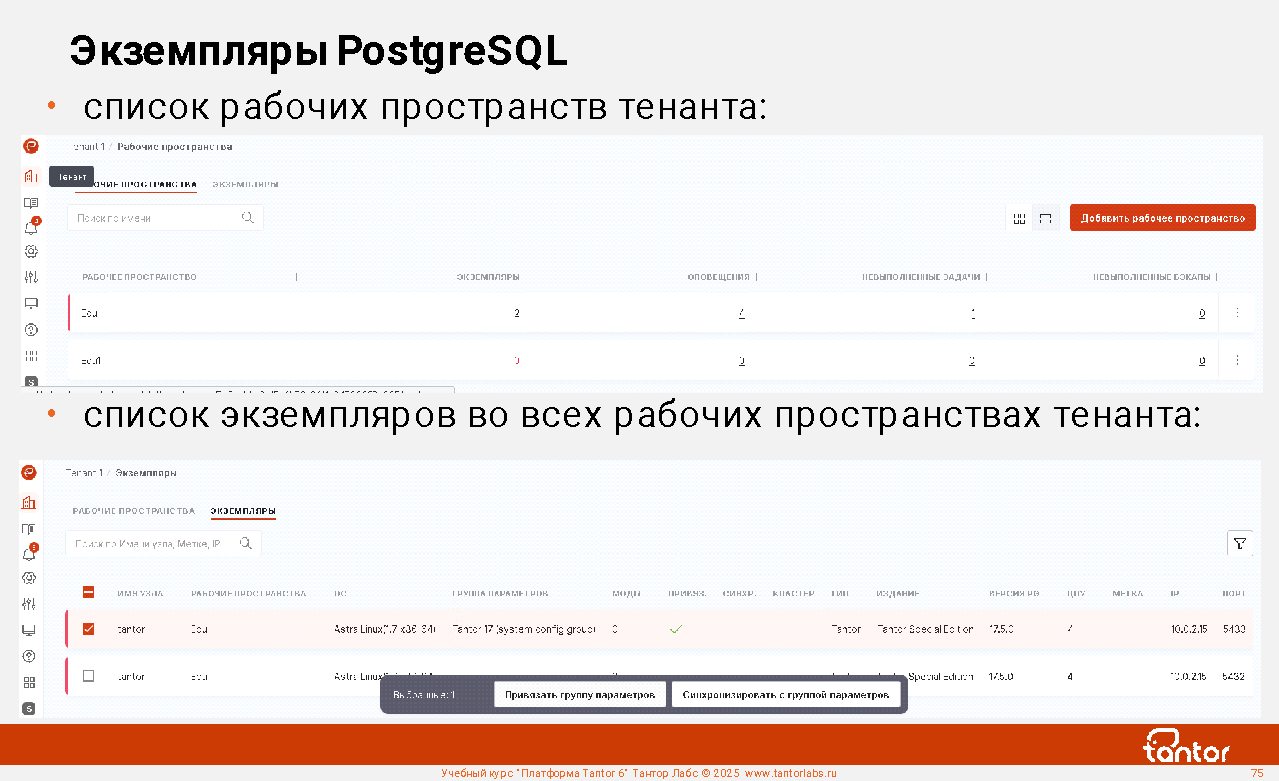This screenshot has height=781, width=1279.
Task: Switch to Рабочие пространства tab in instances view
Action: coord(133,511)
